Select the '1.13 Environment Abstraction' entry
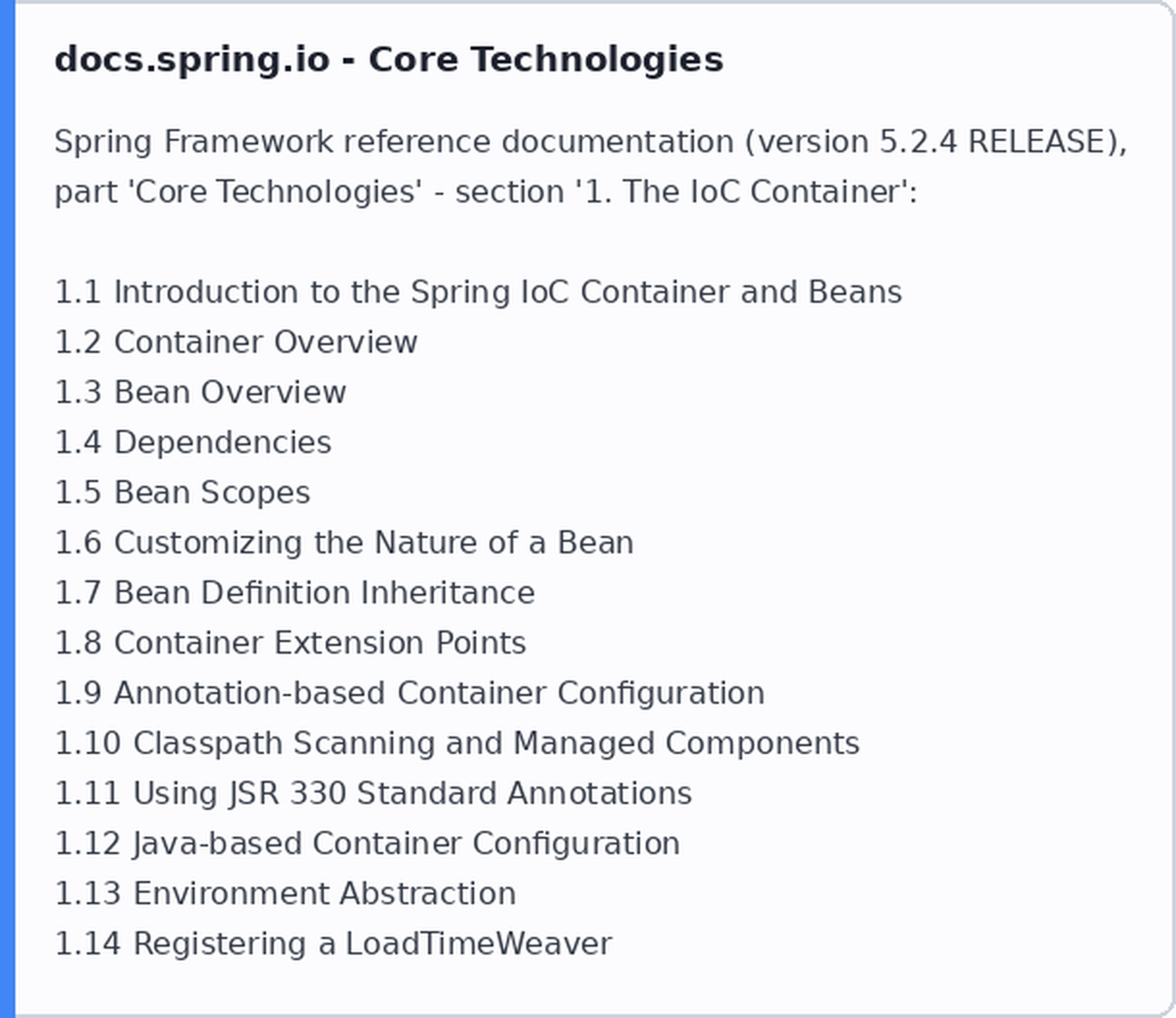This screenshot has height=1018, width=1176. click(x=285, y=894)
